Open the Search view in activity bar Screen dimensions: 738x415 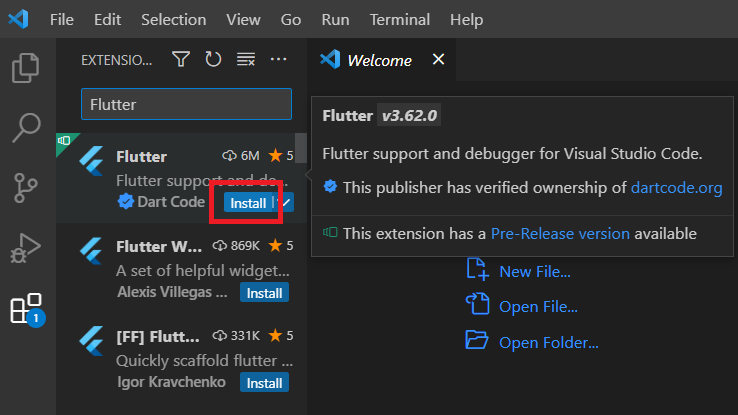coord(26,127)
